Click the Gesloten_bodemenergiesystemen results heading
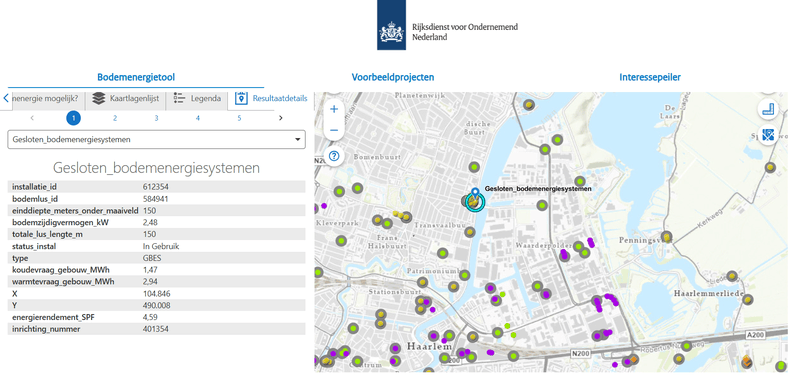800x380 pixels. pyautogui.click(x=156, y=168)
